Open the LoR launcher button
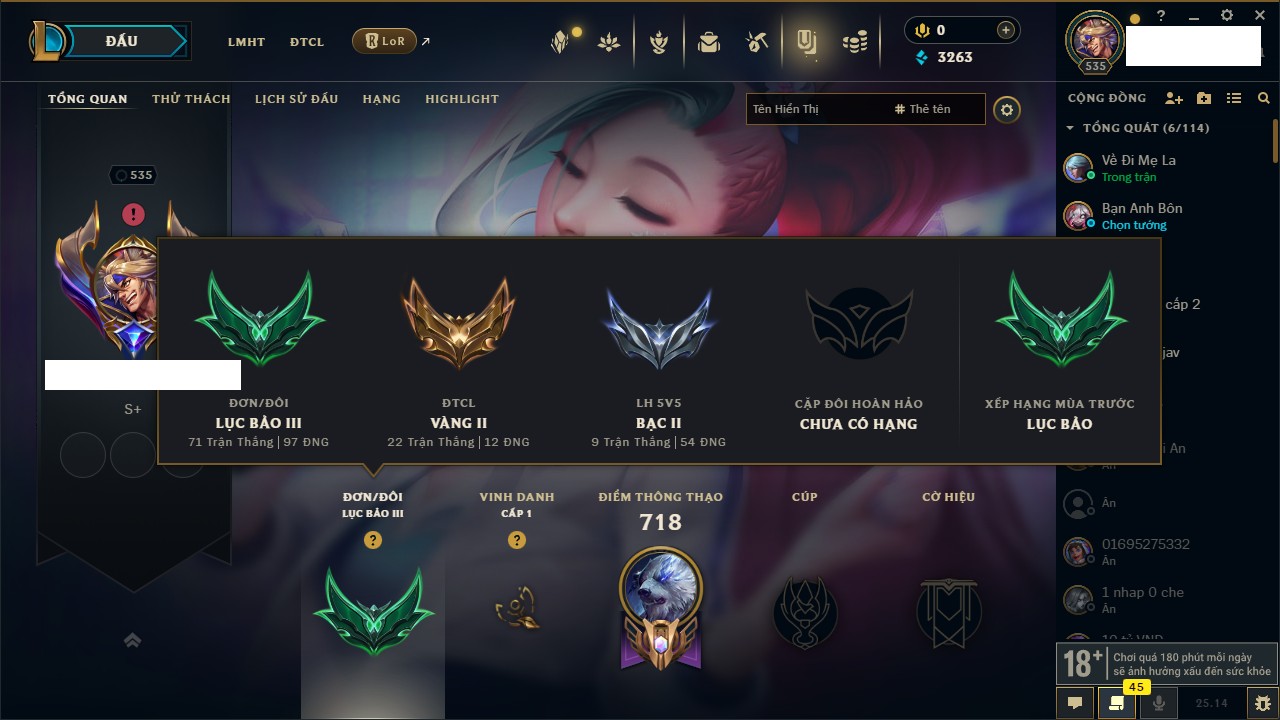 (384, 42)
